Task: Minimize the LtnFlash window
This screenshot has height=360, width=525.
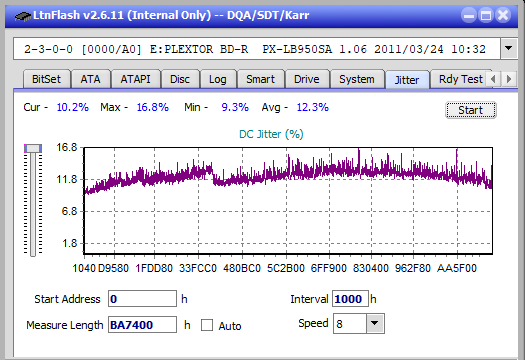Action: tap(469, 15)
